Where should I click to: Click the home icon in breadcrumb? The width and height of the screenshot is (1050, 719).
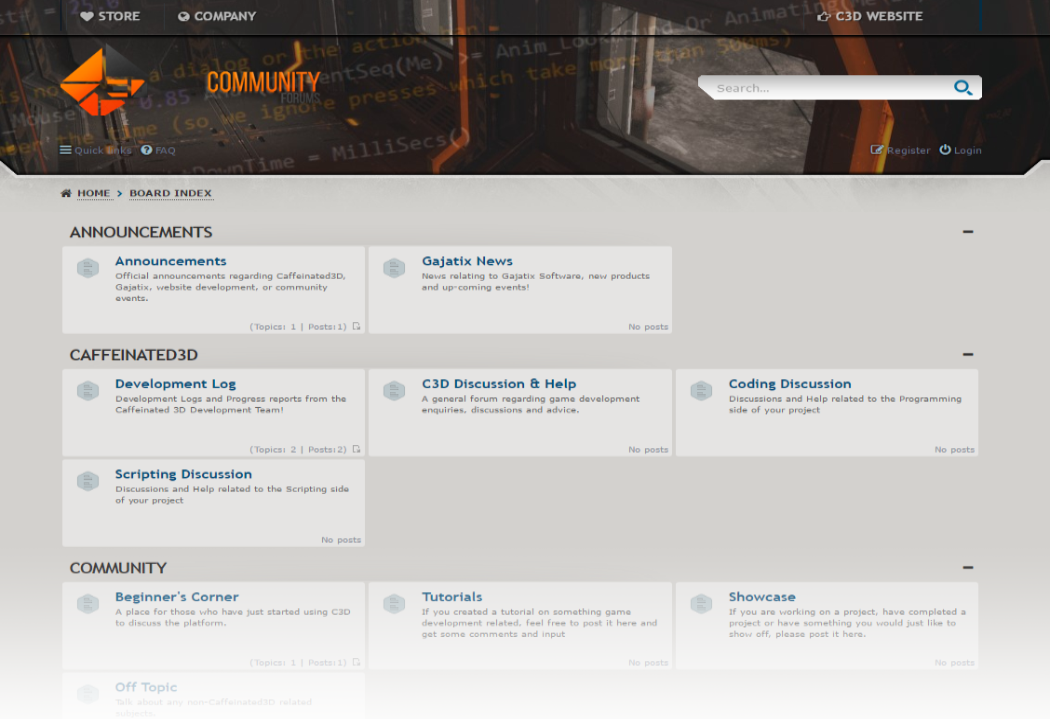[66, 193]
